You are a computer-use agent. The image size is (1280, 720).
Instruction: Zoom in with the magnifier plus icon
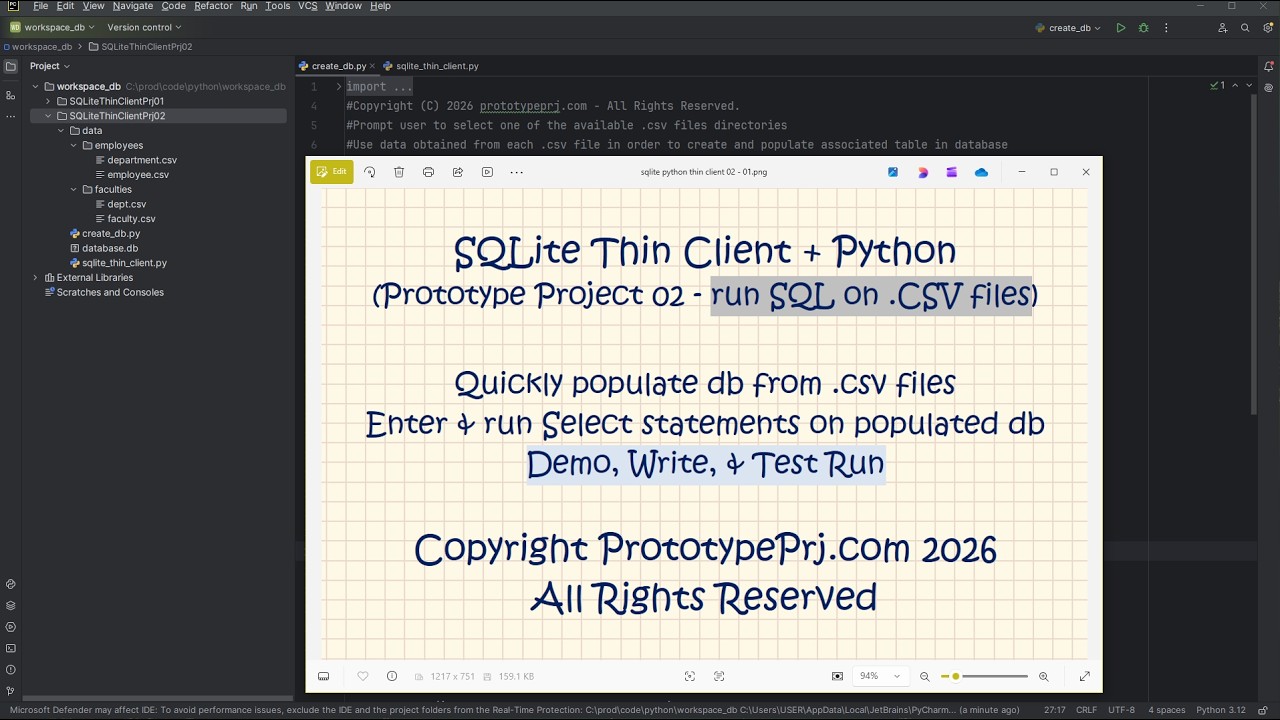point(1044,677)
